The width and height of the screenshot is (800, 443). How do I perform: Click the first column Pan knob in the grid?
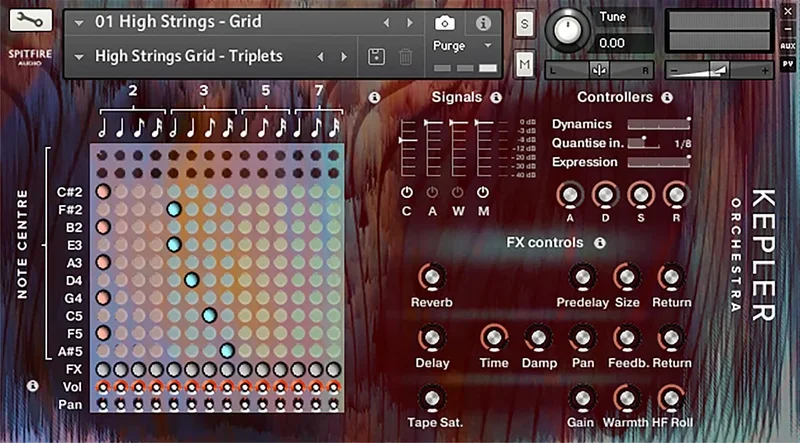tap(103, 405)
